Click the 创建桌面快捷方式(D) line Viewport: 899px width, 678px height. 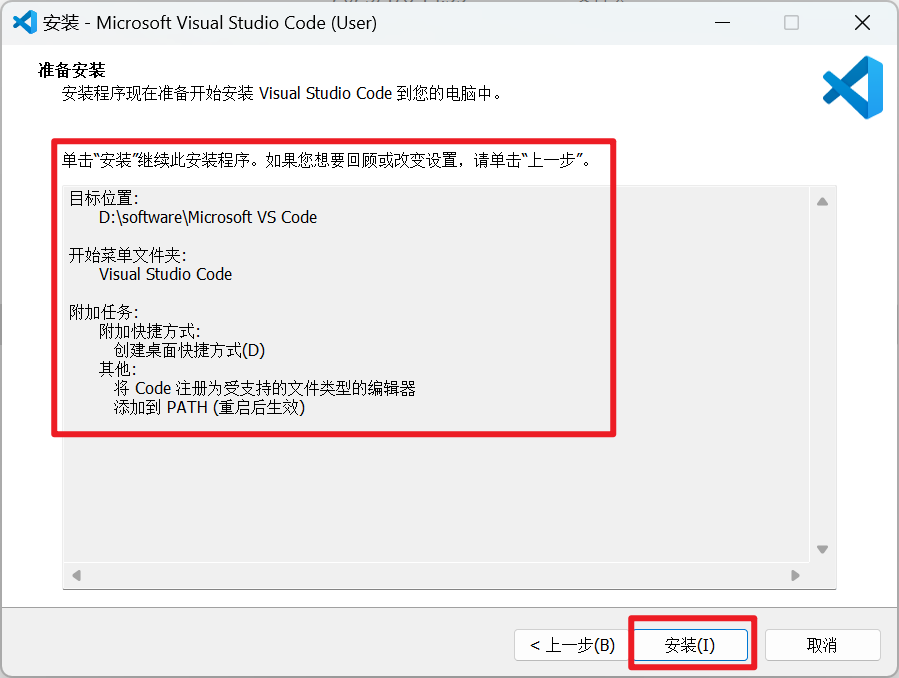(x=189, y=350)
